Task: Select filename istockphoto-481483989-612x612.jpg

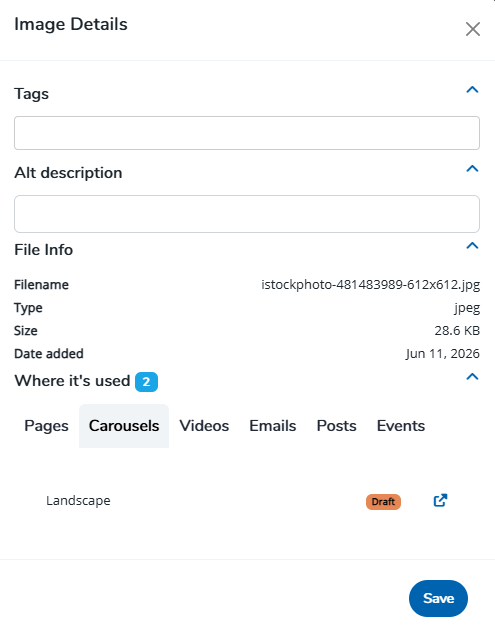Action: [x=370, y=285]
